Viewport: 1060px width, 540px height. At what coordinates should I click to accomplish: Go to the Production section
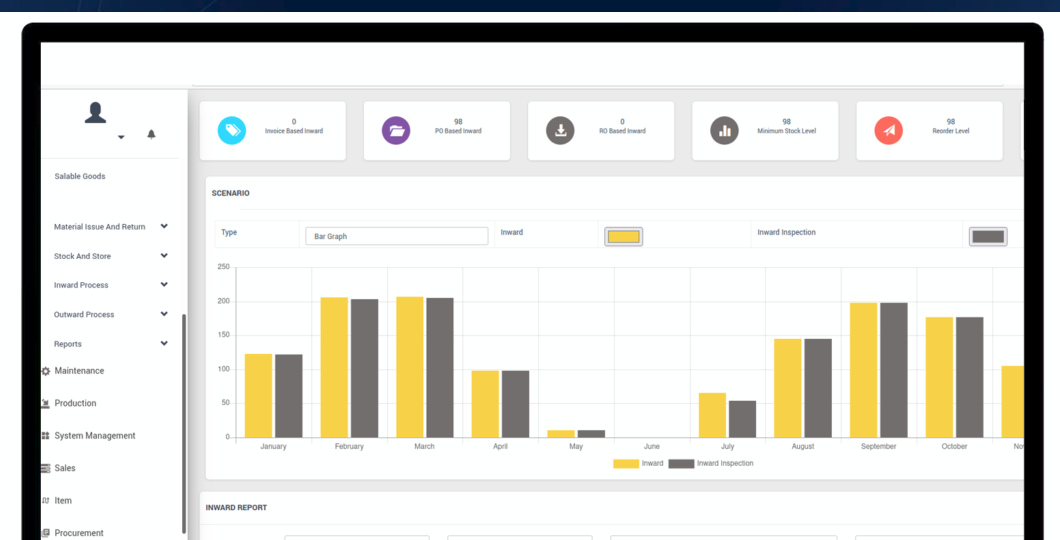click(75, 403)
